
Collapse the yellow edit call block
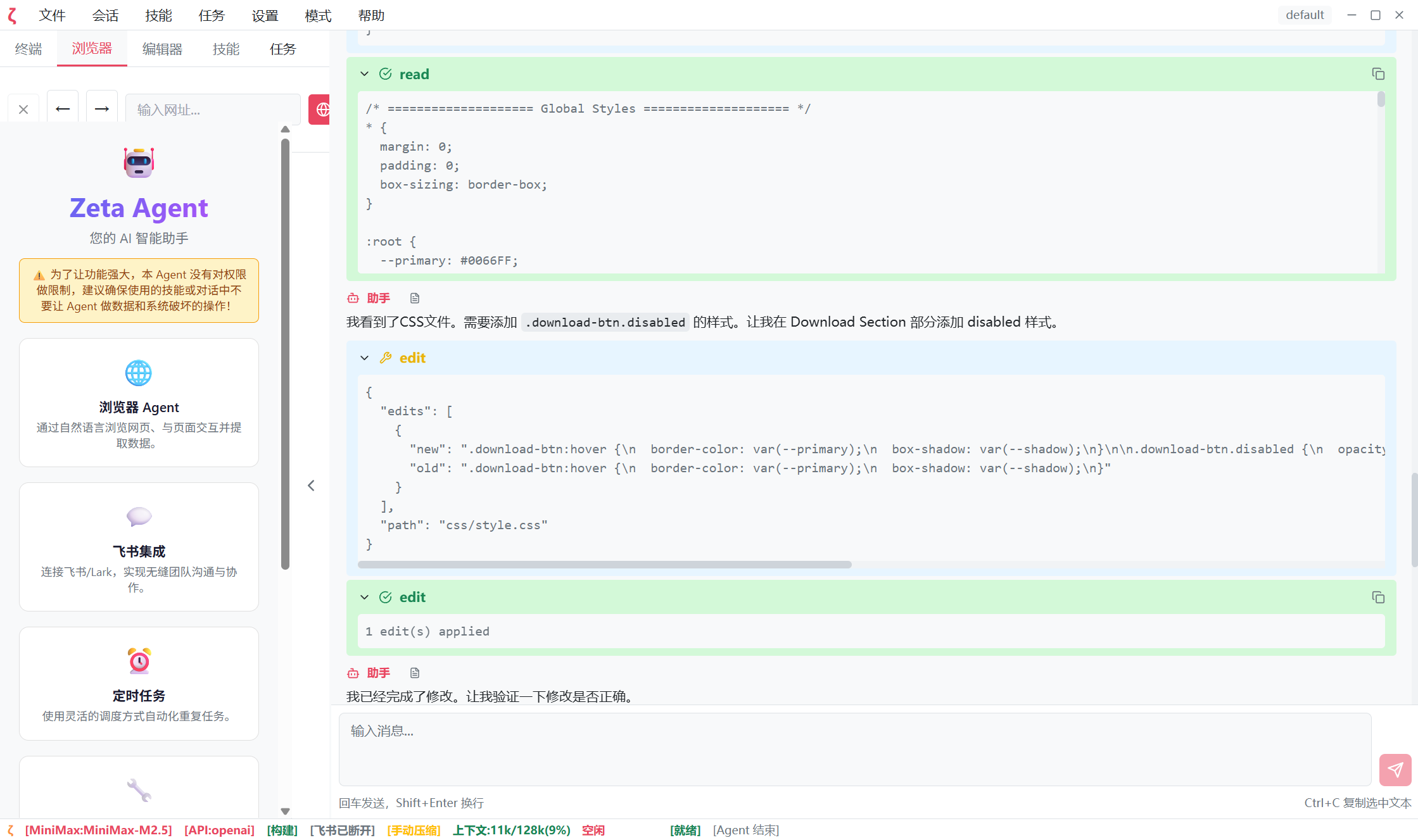[365, 358]
